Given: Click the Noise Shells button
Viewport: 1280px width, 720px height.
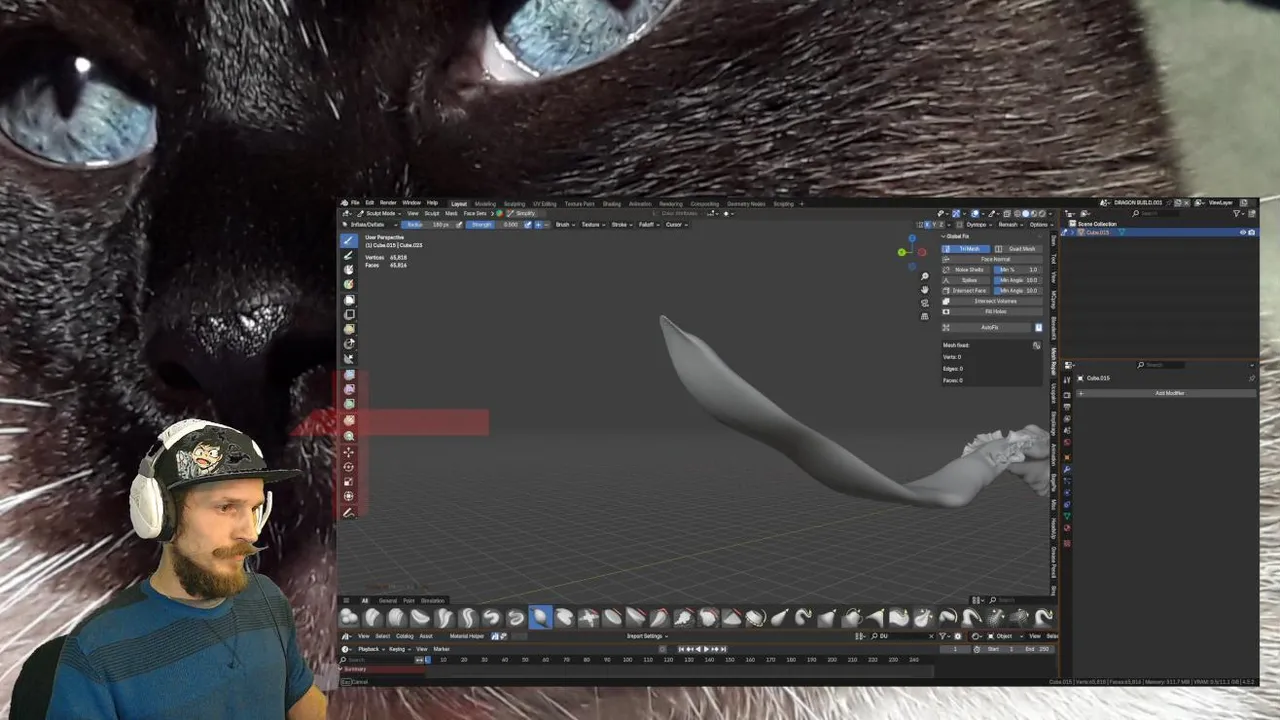Looking at the screenshot, I should (966, 270).
